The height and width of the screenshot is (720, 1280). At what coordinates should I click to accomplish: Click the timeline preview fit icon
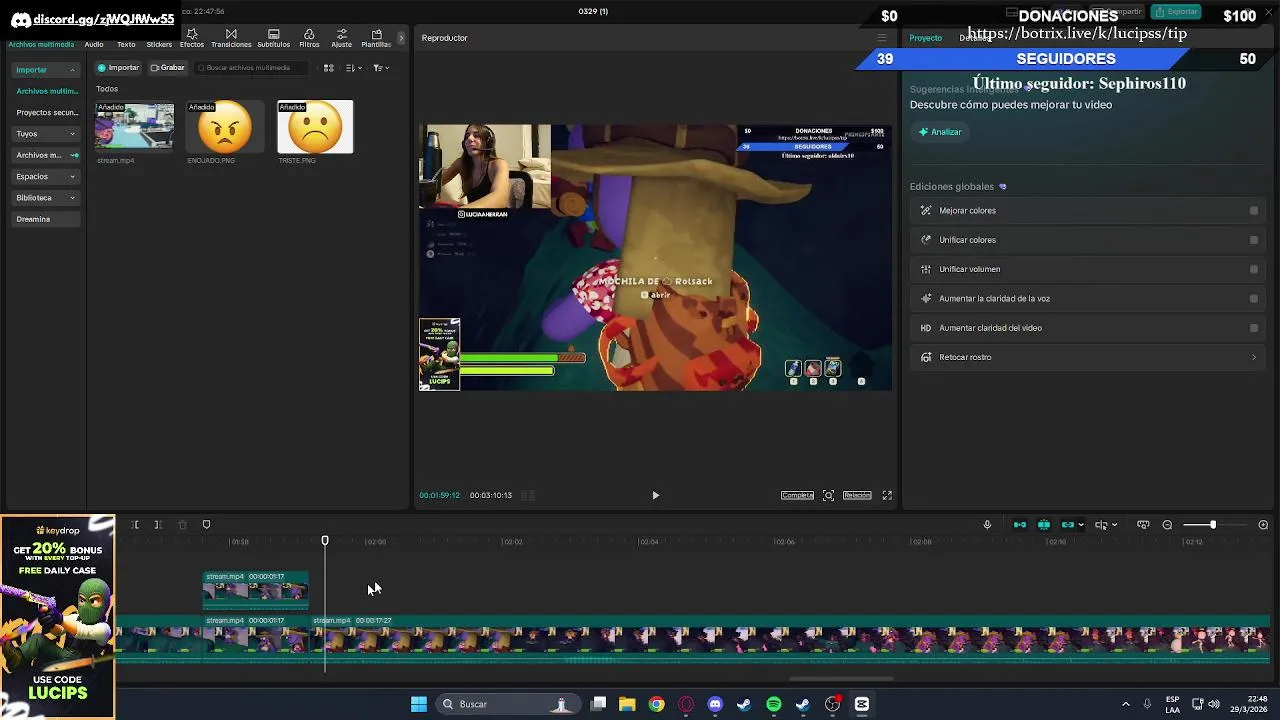tap(1143, 525)
